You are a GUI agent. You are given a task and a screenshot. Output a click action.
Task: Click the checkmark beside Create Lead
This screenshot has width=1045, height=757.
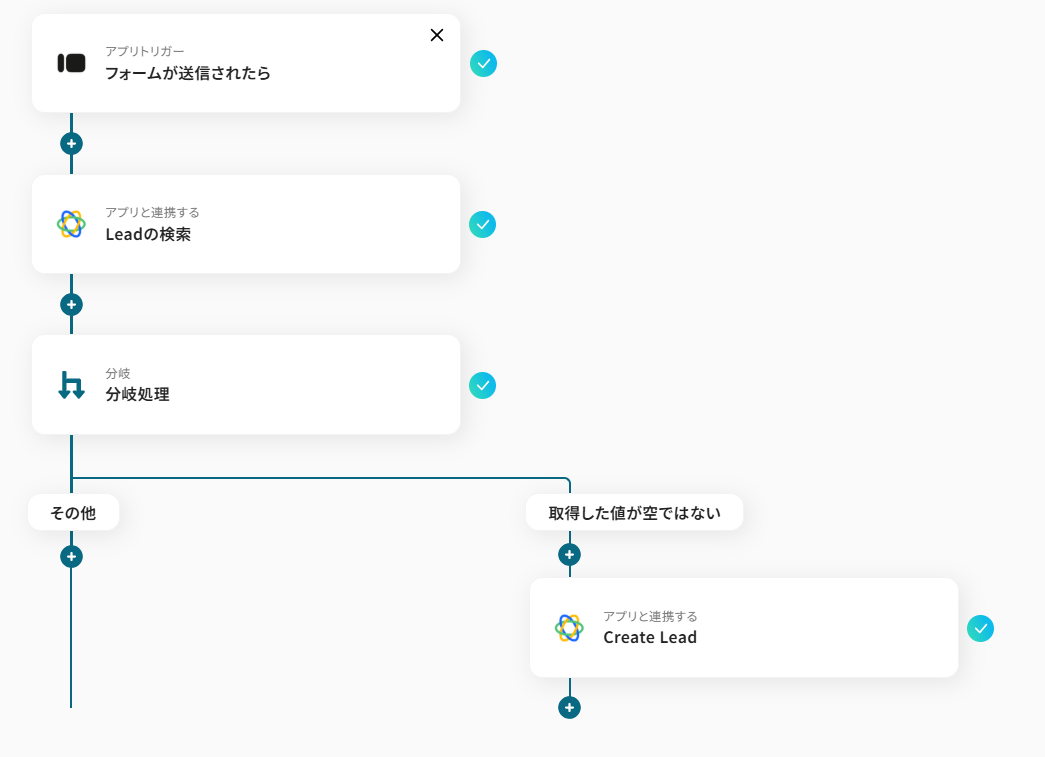(980, 628)
